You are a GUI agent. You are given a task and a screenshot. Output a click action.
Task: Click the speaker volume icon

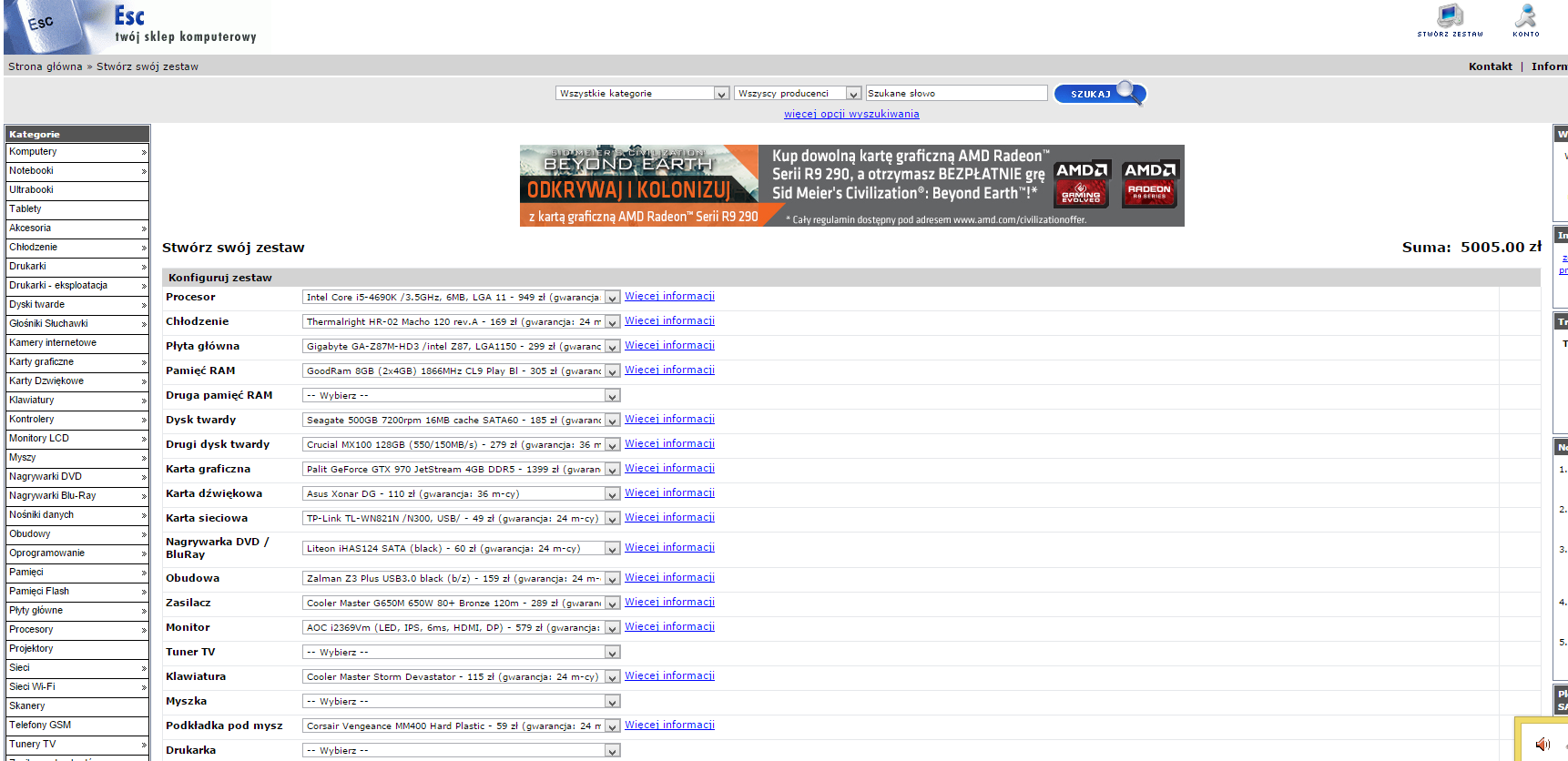[x=1543, y=744]
